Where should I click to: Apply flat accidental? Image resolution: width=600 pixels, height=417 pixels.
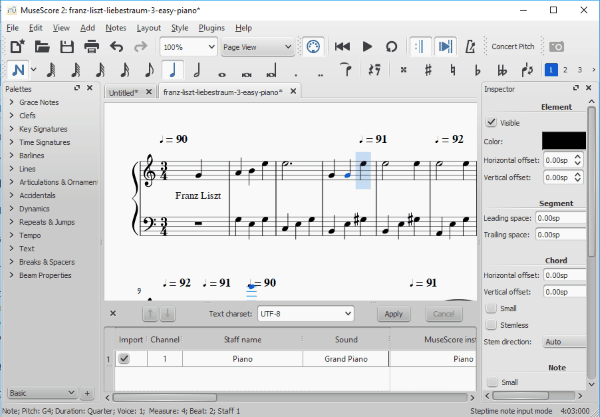478,70
